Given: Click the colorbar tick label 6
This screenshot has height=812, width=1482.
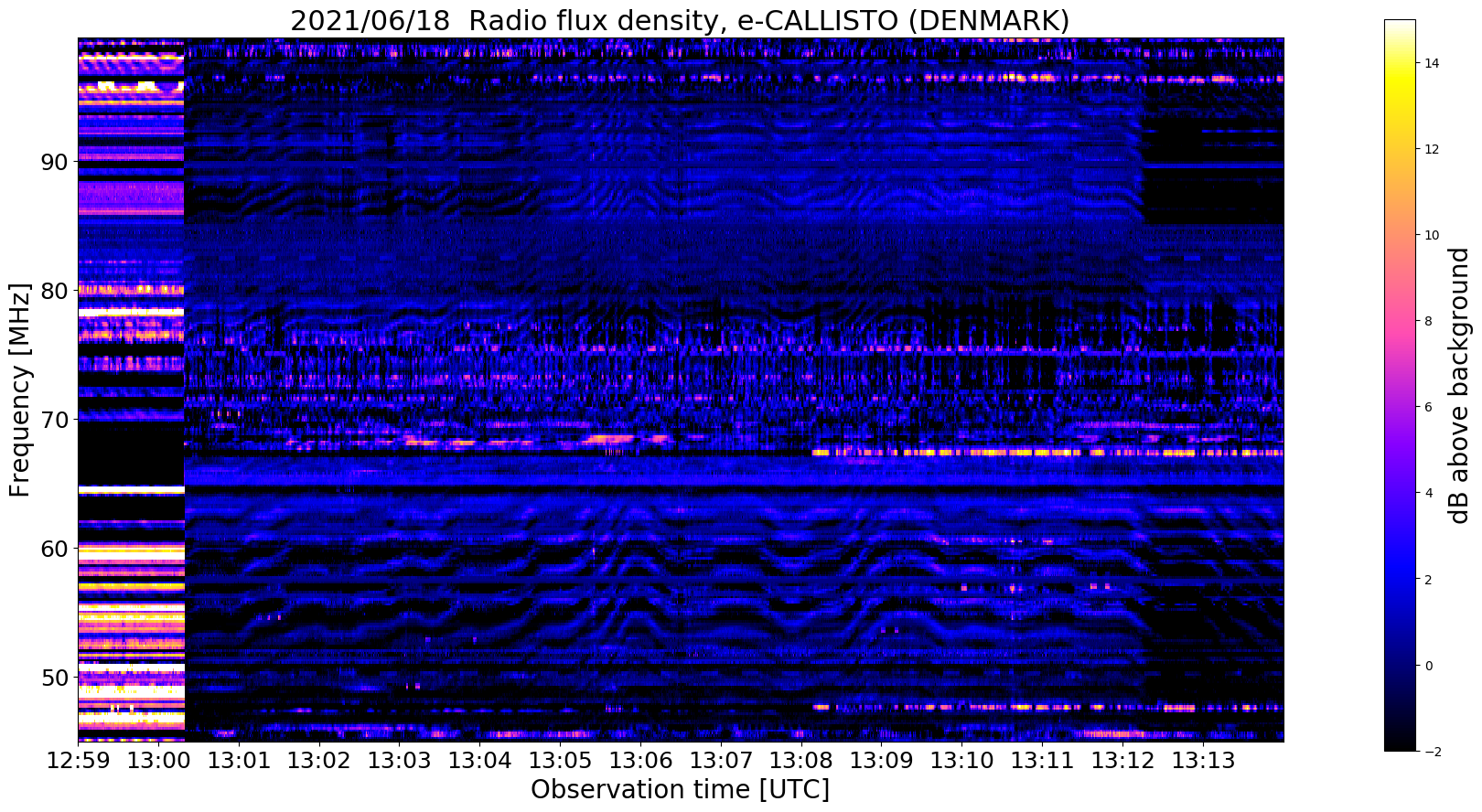Looking at the screenshot, I should [1427, 407].
